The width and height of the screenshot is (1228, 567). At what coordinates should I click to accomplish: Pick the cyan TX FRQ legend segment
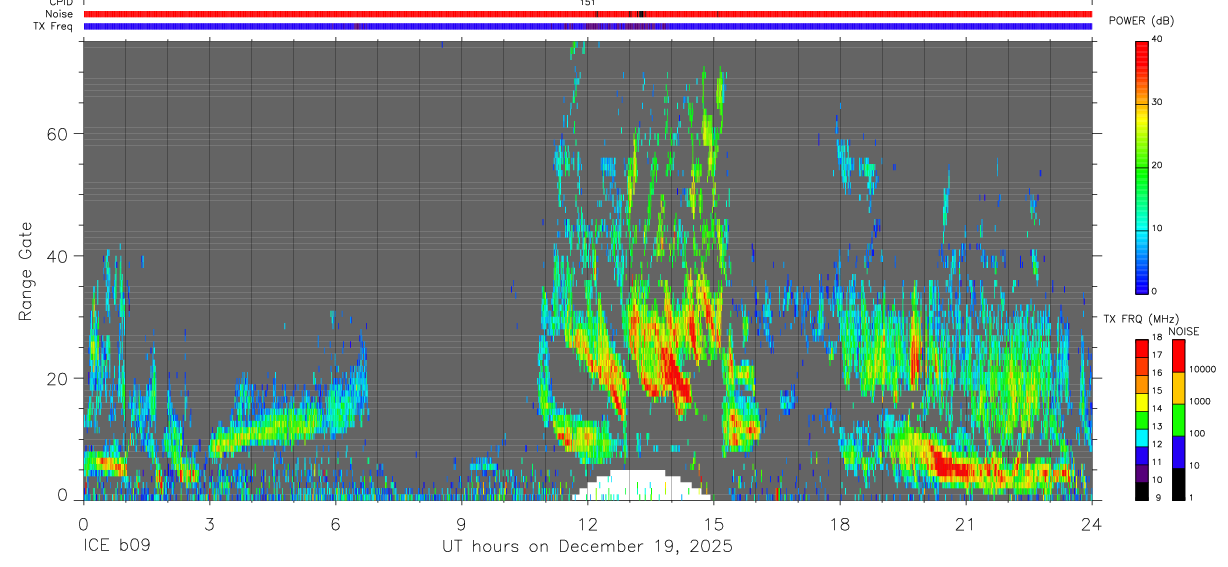pyautogui.click(x=1141, y=438)
